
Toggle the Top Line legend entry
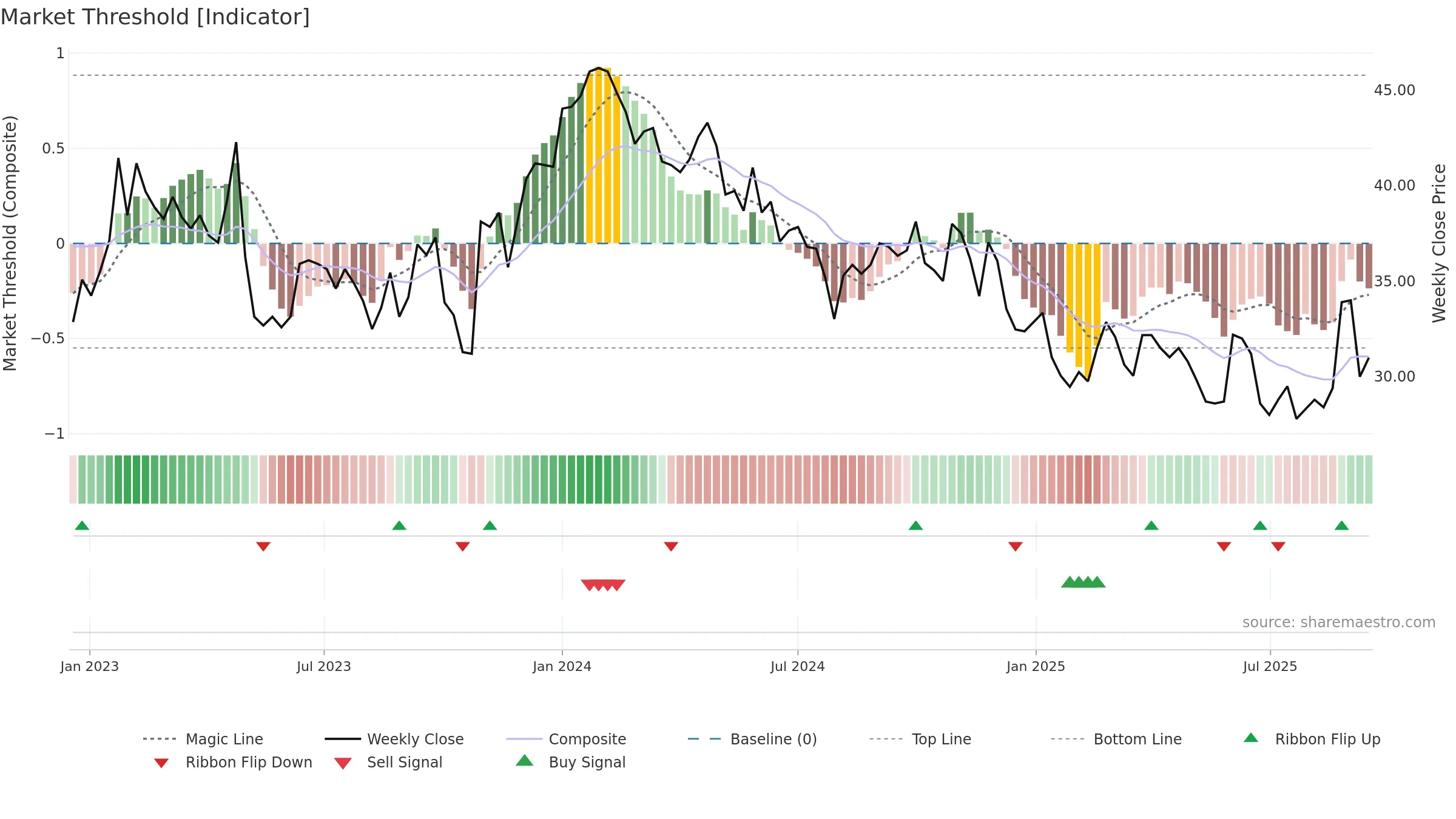920,739
